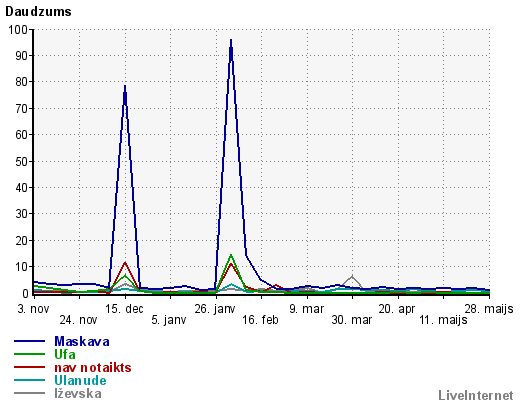The height and width of the screenshot is (405, 520).
Task: Click the red peak near 15. dec
Action: [125, 263]
